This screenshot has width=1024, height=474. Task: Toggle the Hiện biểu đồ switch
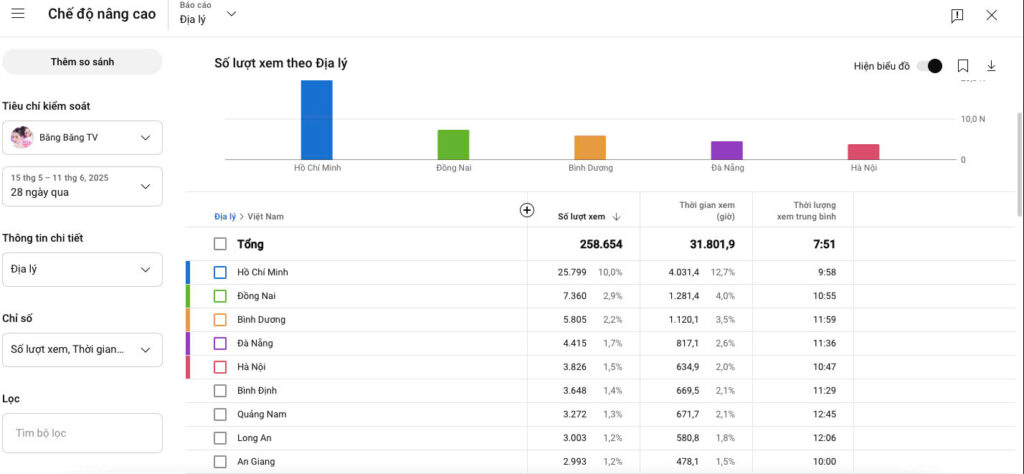click(x=929, y=66)
